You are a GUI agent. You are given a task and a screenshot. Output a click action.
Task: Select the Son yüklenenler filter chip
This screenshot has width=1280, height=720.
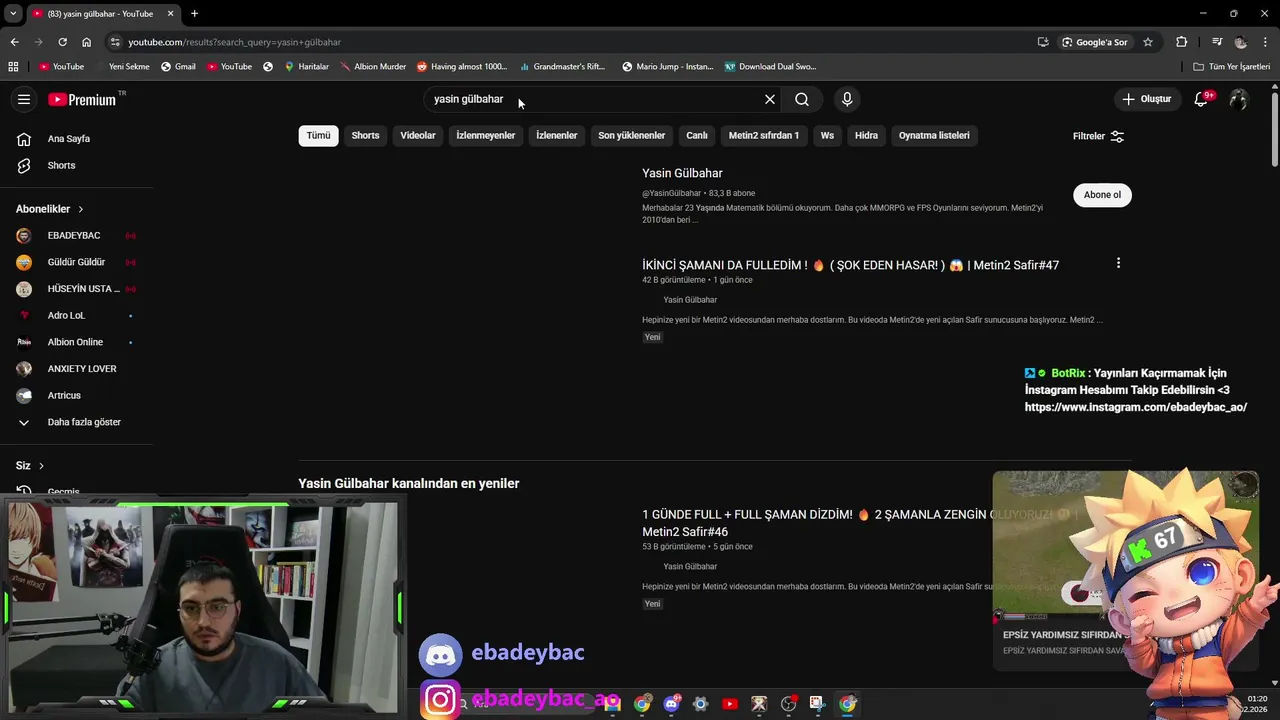tap(632, 136)
